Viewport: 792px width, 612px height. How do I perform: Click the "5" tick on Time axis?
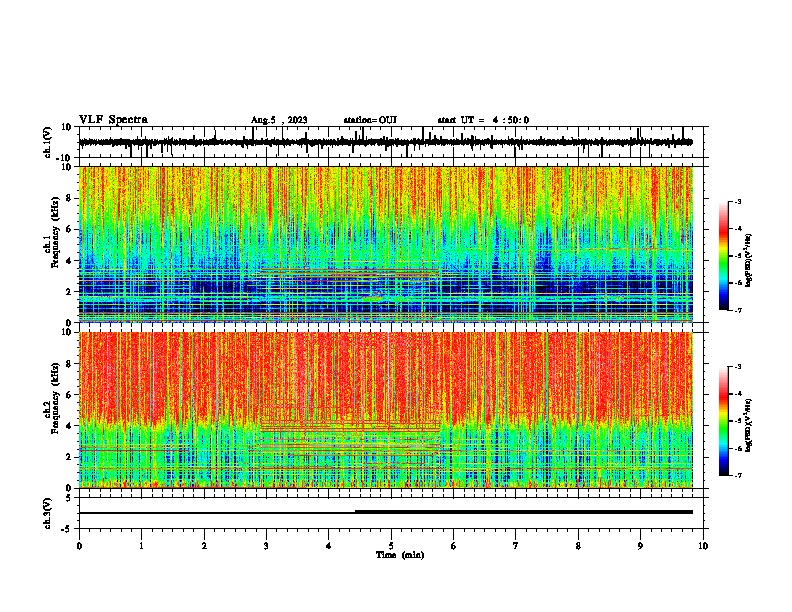coord(391,546)
